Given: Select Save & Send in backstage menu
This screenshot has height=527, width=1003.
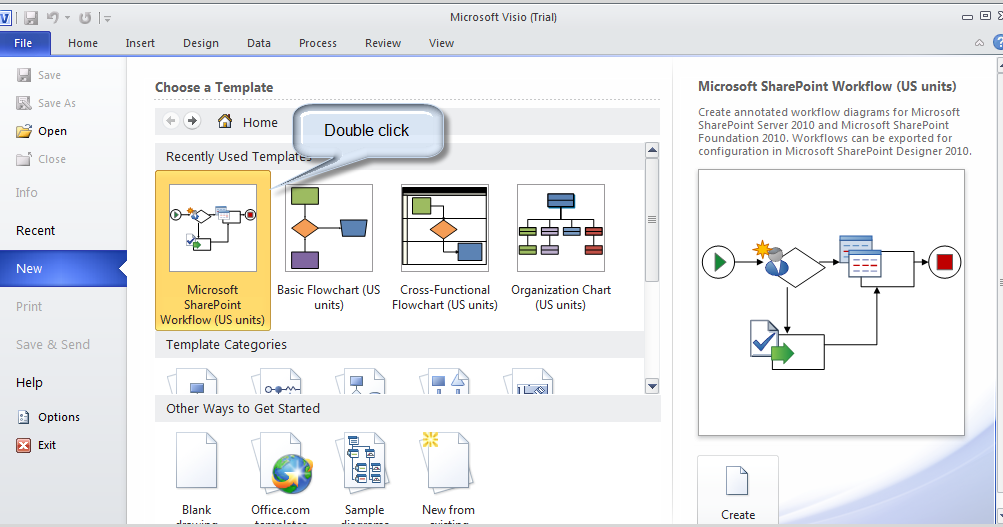Looking at the screenshot, I should pyautogui.click(x=53, y=344).
